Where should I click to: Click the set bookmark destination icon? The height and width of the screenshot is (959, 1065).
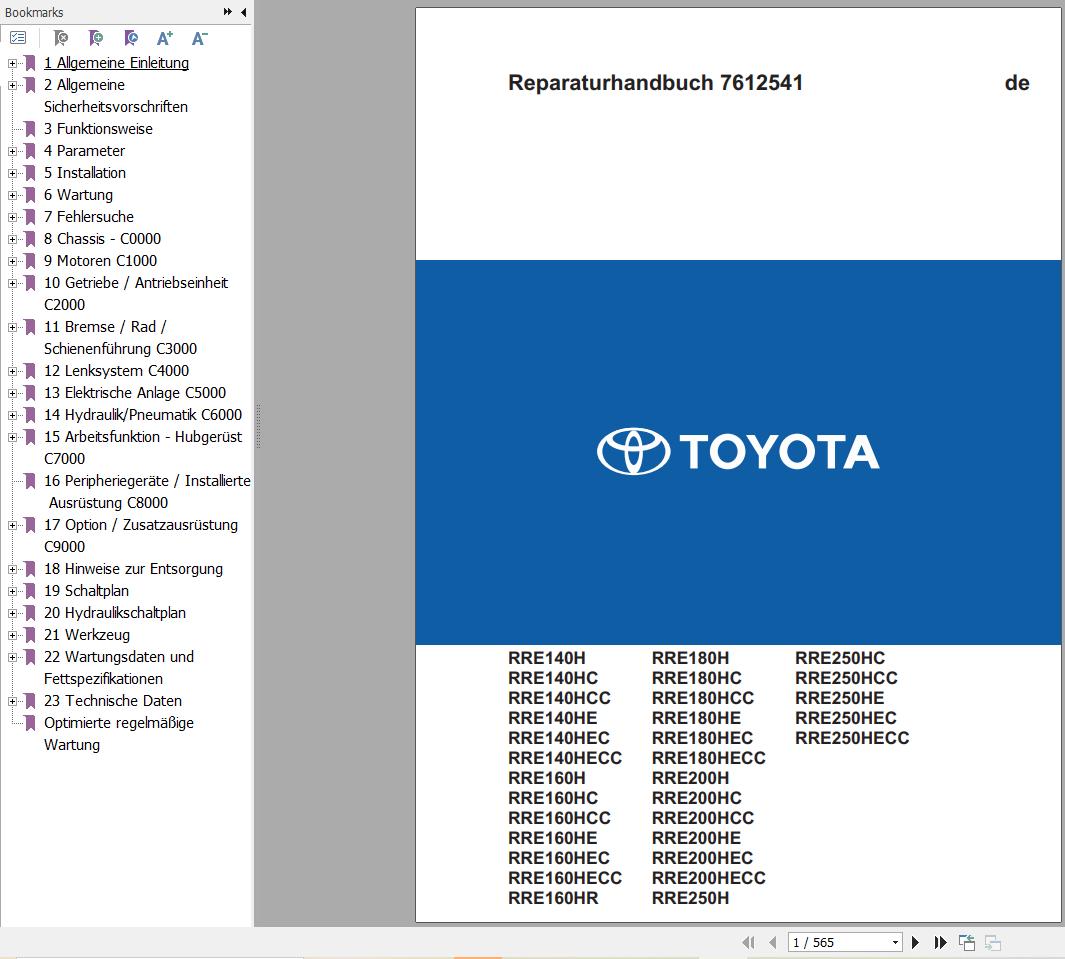130,38
